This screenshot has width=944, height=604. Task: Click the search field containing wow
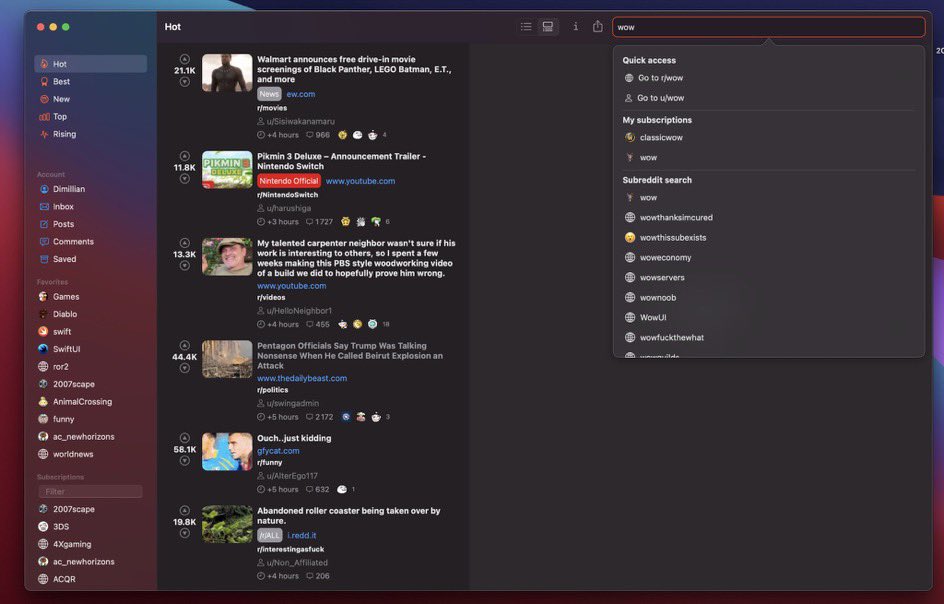click(769, 27)
